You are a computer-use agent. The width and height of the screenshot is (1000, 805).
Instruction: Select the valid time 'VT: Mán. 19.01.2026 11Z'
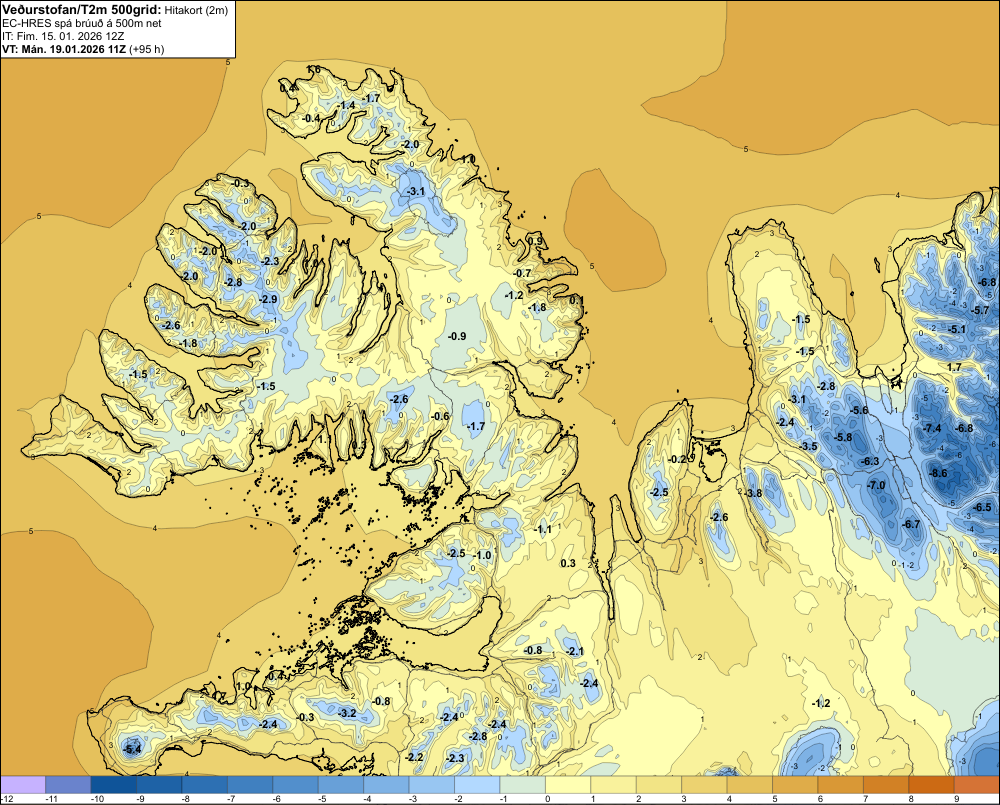tap(64, 49)
